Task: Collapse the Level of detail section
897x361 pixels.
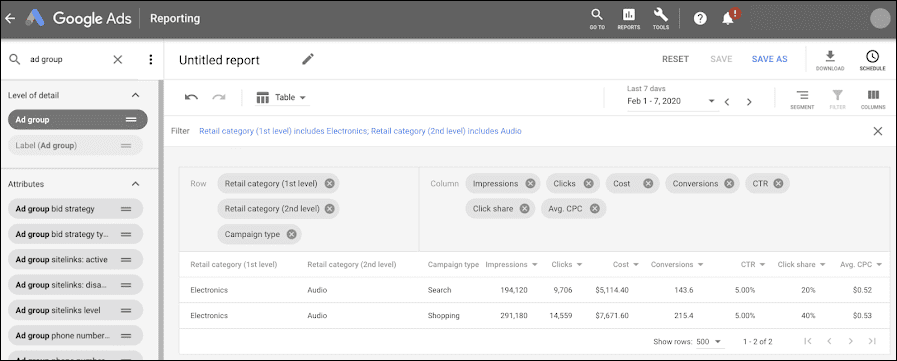Action: (x=135, y=96)
